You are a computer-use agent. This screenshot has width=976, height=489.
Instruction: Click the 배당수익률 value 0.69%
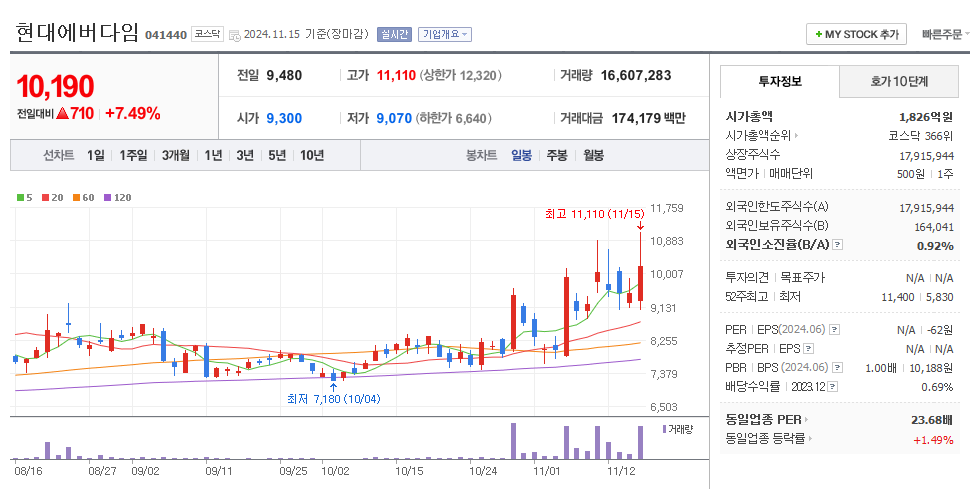[937, 387]
